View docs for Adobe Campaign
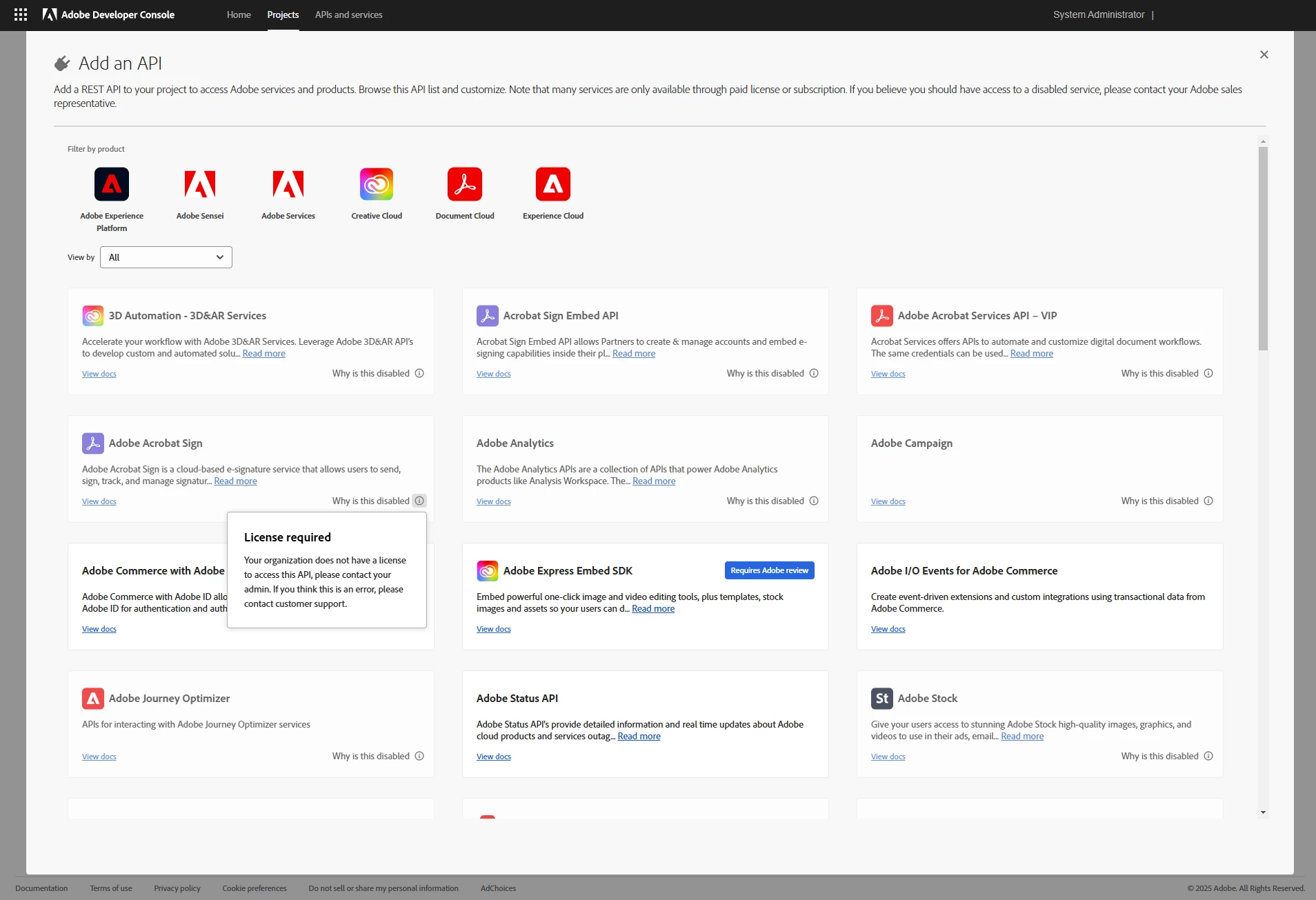The height and width of the screenshot is (900, 1316). [x=888, y=501]
